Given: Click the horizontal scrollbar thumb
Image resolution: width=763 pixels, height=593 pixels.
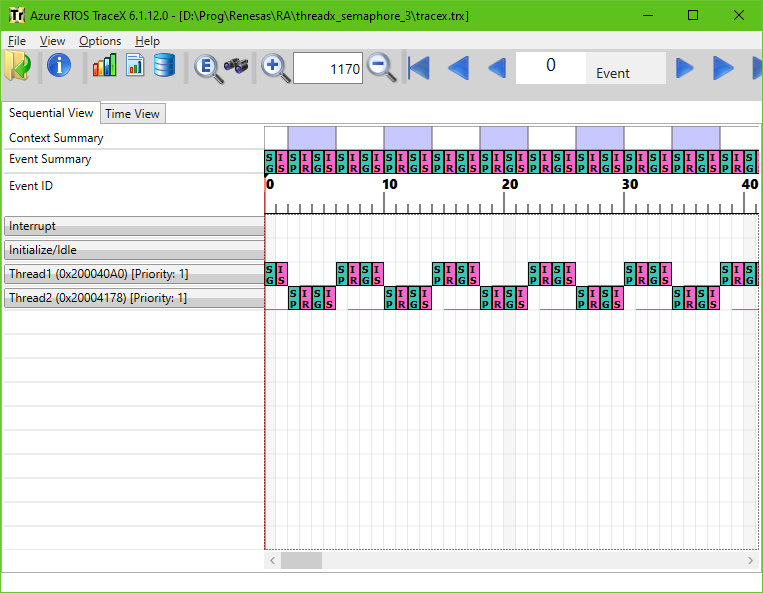Looking at the screenshot, I should (x=302, y=560).
